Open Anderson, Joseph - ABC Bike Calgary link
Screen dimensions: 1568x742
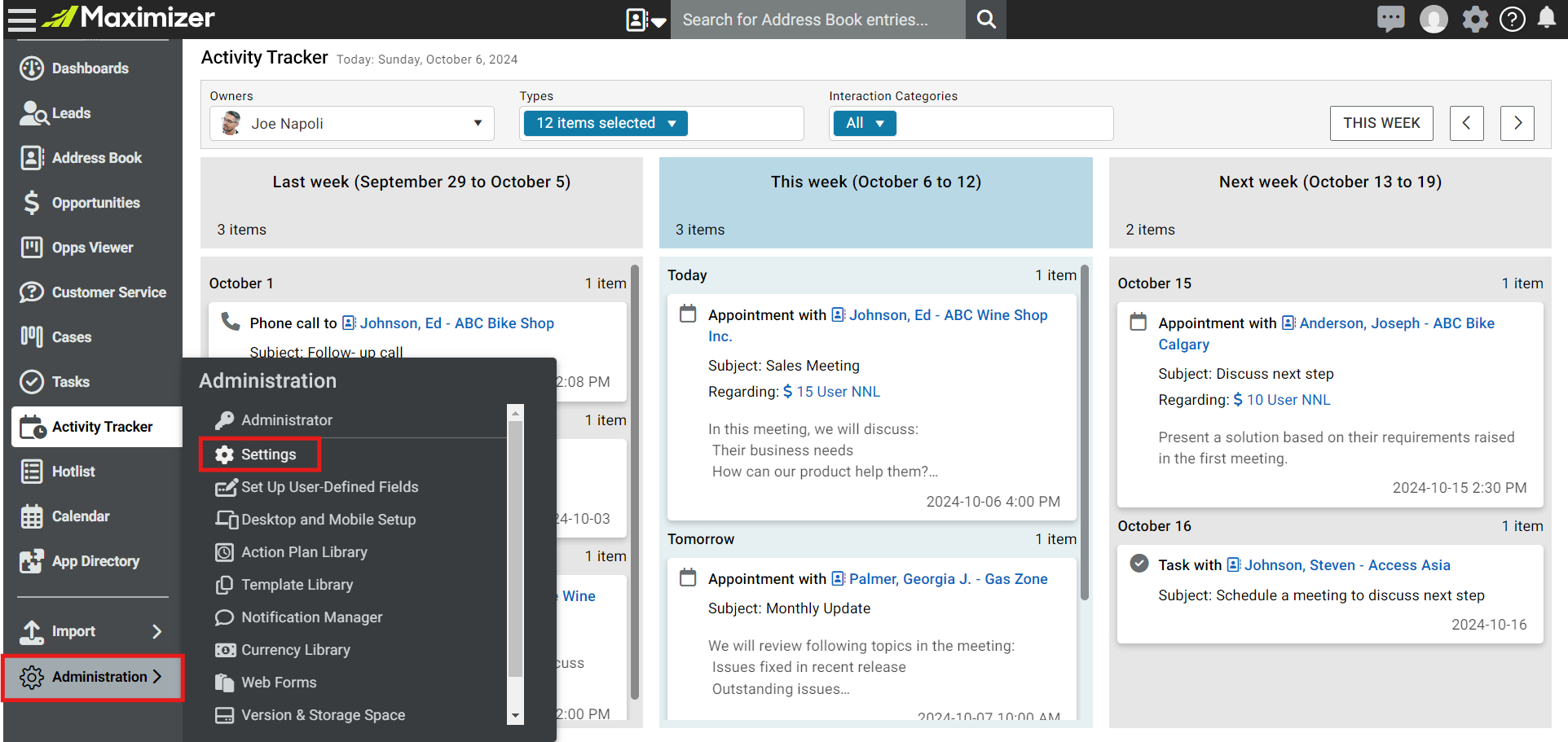coord(1397,323)
